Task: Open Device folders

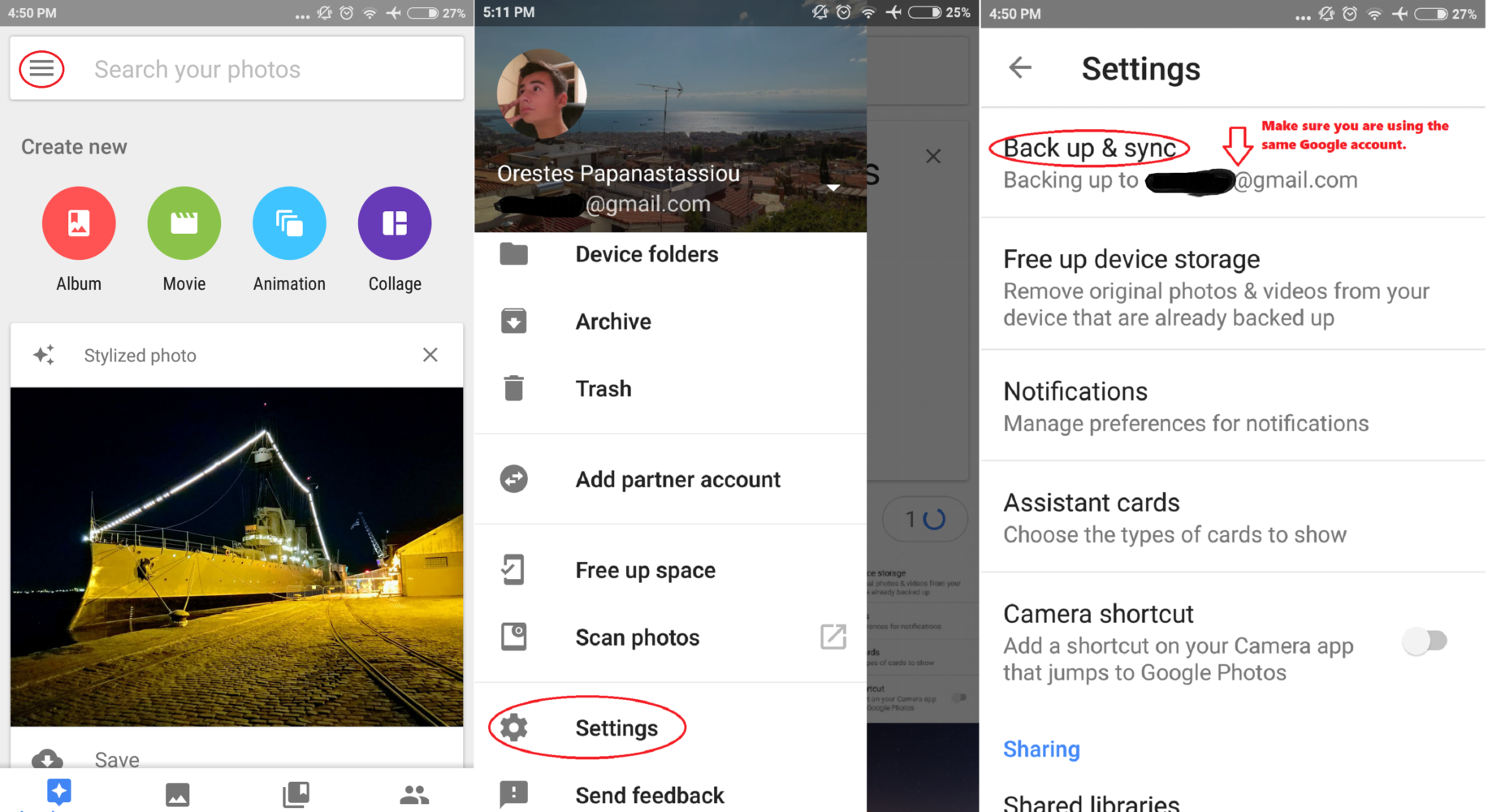Action: click(x=670, y=254)
